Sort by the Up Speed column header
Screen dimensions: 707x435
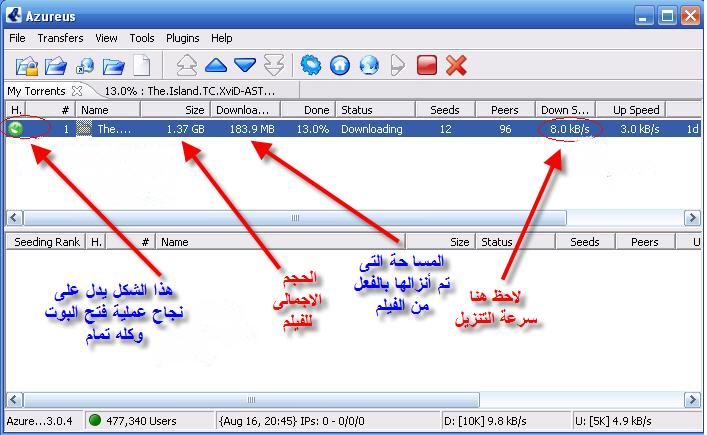click(x=631, y=110)
